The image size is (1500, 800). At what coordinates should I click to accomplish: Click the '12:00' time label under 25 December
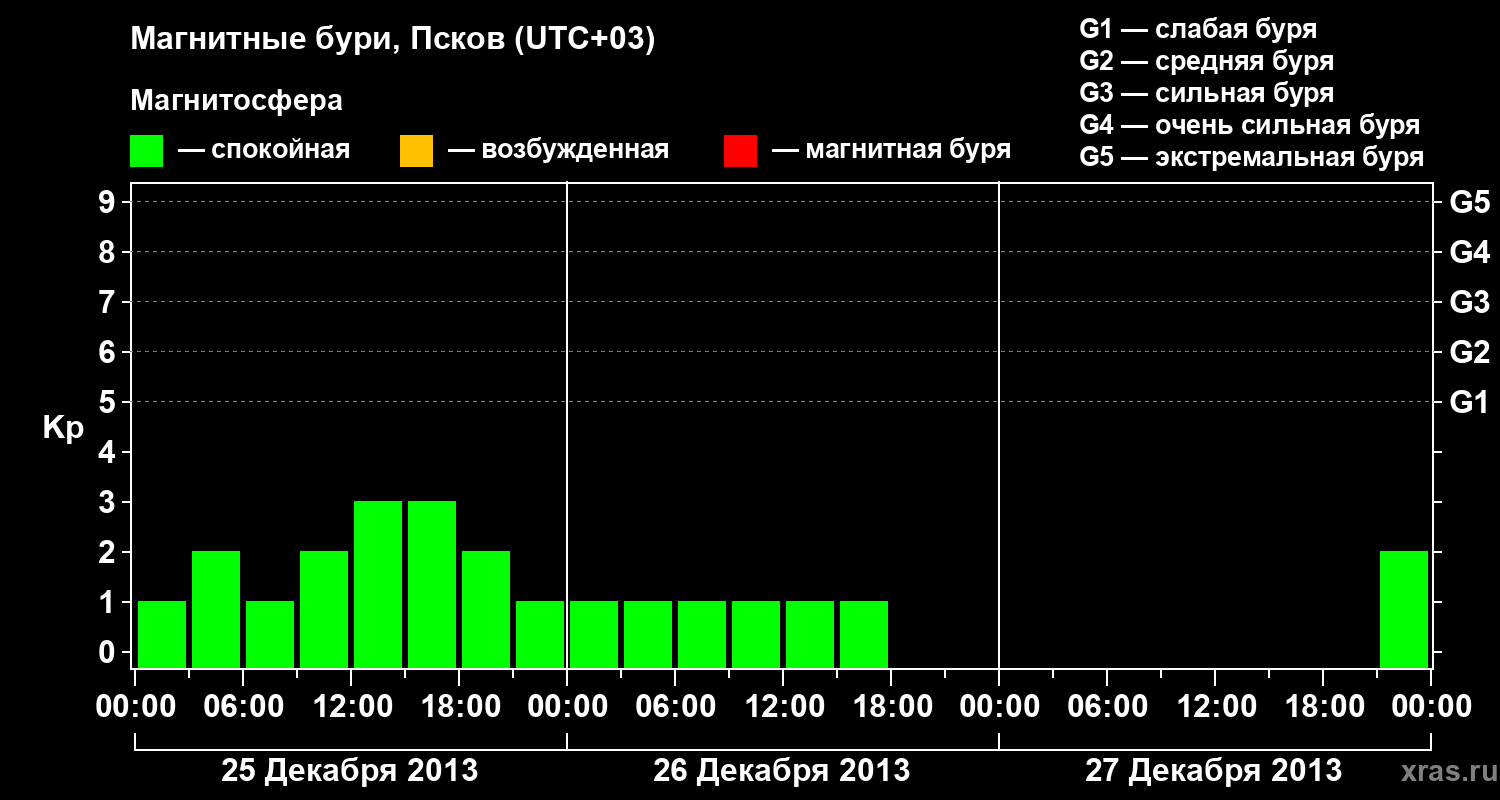pos(351,707)
